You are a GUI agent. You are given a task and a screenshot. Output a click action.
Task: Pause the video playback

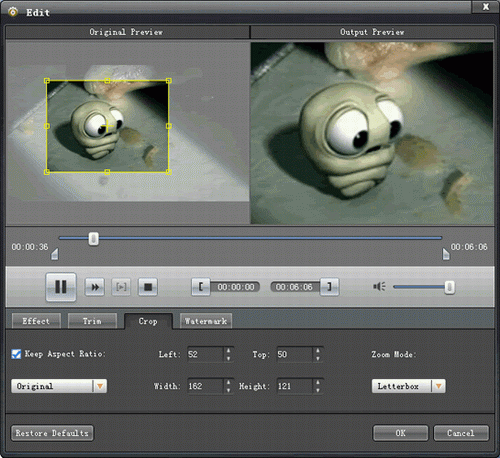(x=61, y=287)
